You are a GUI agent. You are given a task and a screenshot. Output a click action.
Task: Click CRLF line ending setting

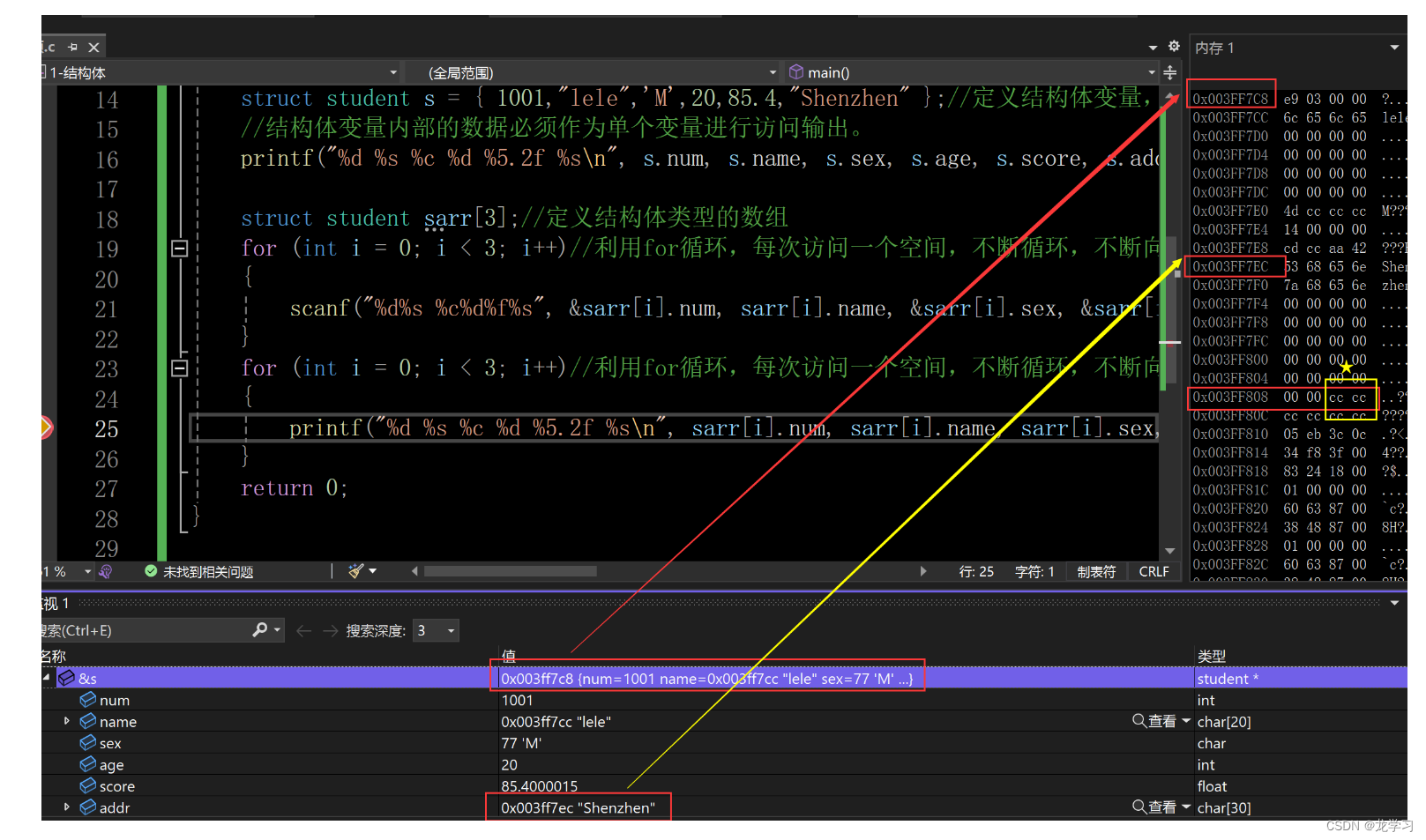1153,571
